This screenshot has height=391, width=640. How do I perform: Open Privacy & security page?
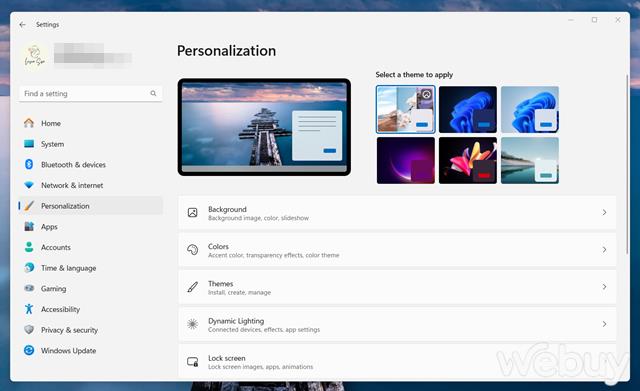[x=91, y=330]
